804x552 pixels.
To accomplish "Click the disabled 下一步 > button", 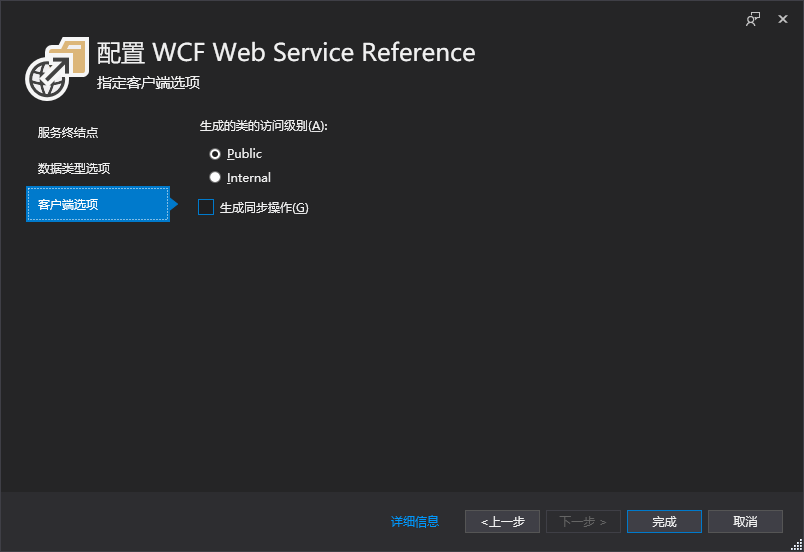I will point(583,522).
